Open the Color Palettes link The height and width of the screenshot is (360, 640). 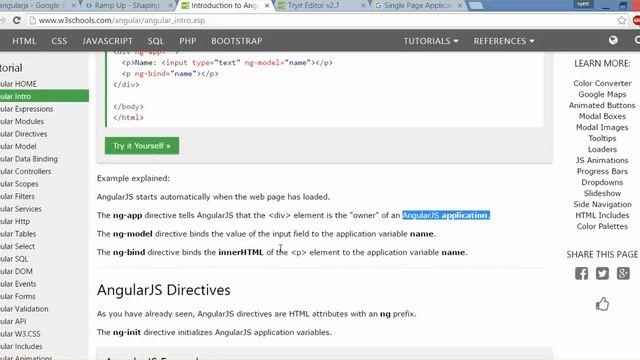click(x=602, y=227)
